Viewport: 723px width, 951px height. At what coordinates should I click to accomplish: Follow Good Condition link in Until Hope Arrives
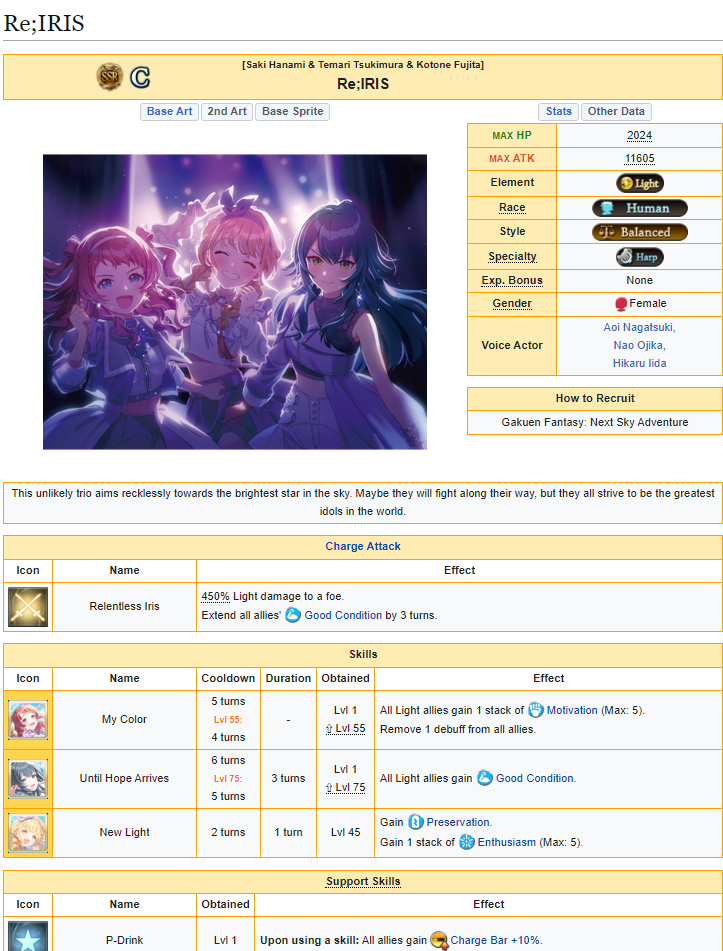[534, 778]
